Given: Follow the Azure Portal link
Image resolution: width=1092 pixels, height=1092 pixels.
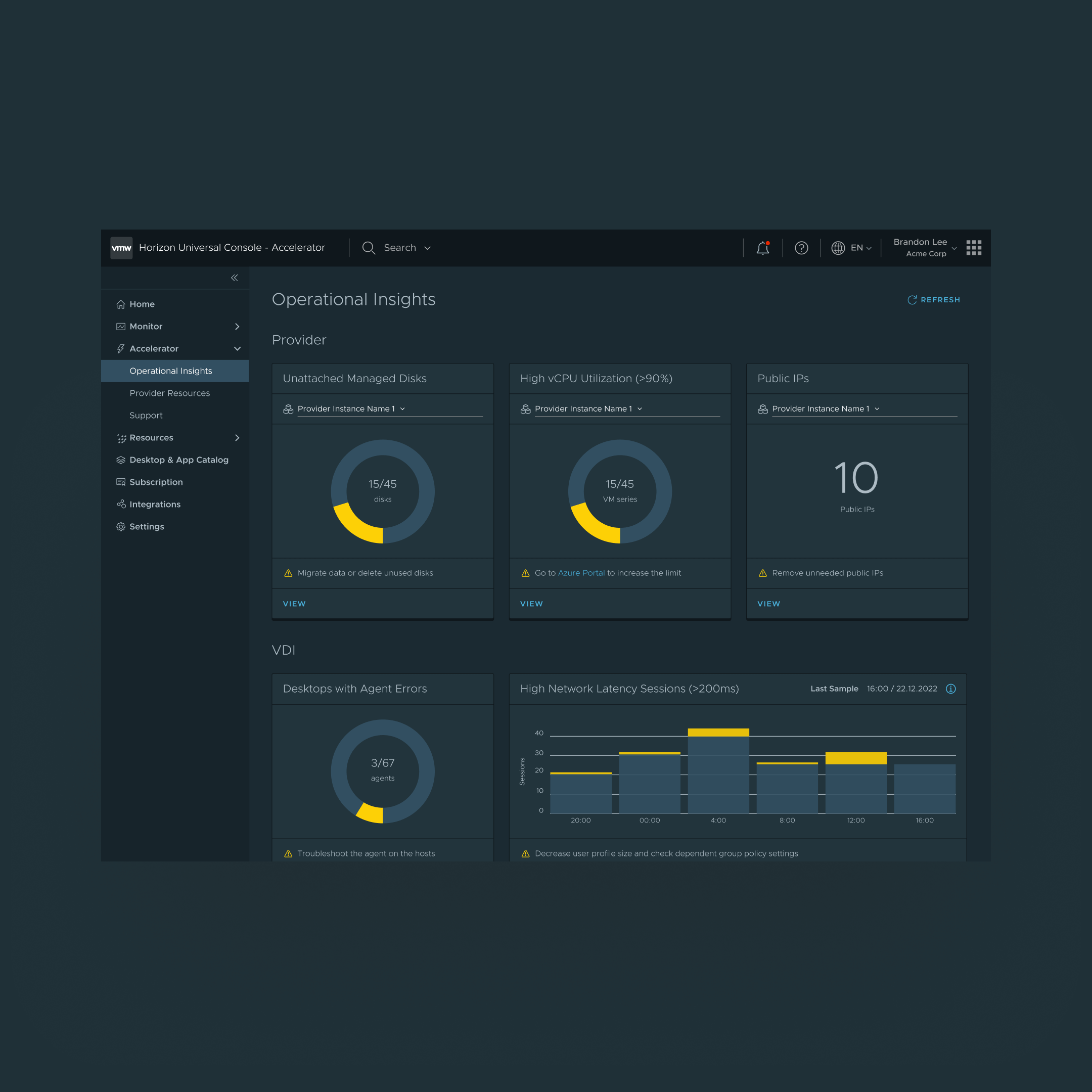Looking at the screenshot, I should tap(581, 573).
